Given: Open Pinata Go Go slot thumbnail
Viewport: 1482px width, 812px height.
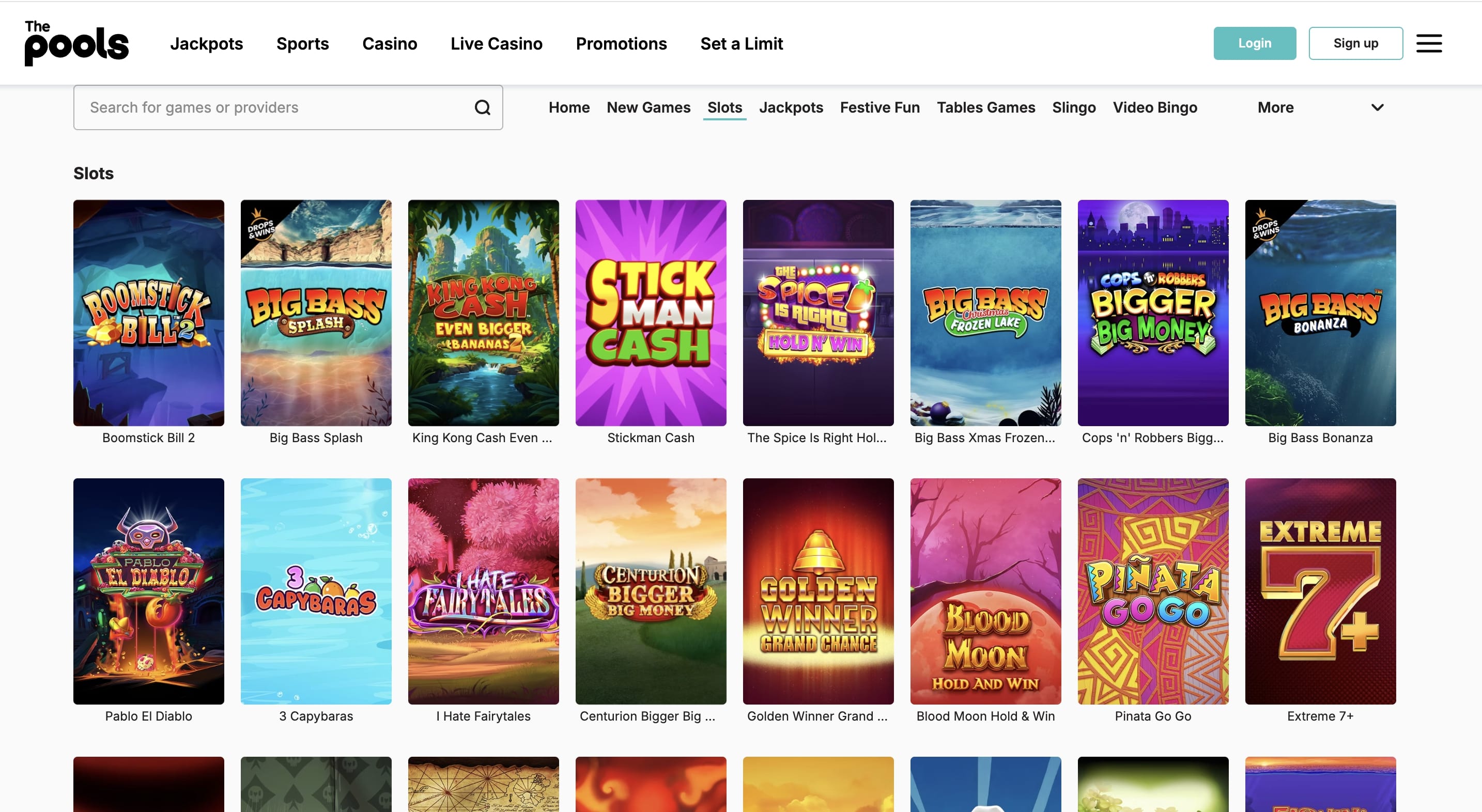Looking at the screenshot, I should (x=1152, y=590).
